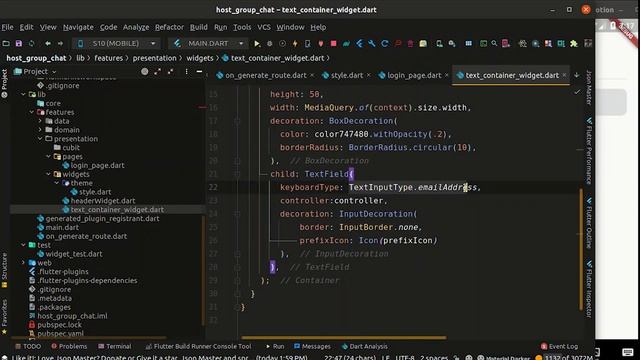Open the File menu

coord(7,27)
